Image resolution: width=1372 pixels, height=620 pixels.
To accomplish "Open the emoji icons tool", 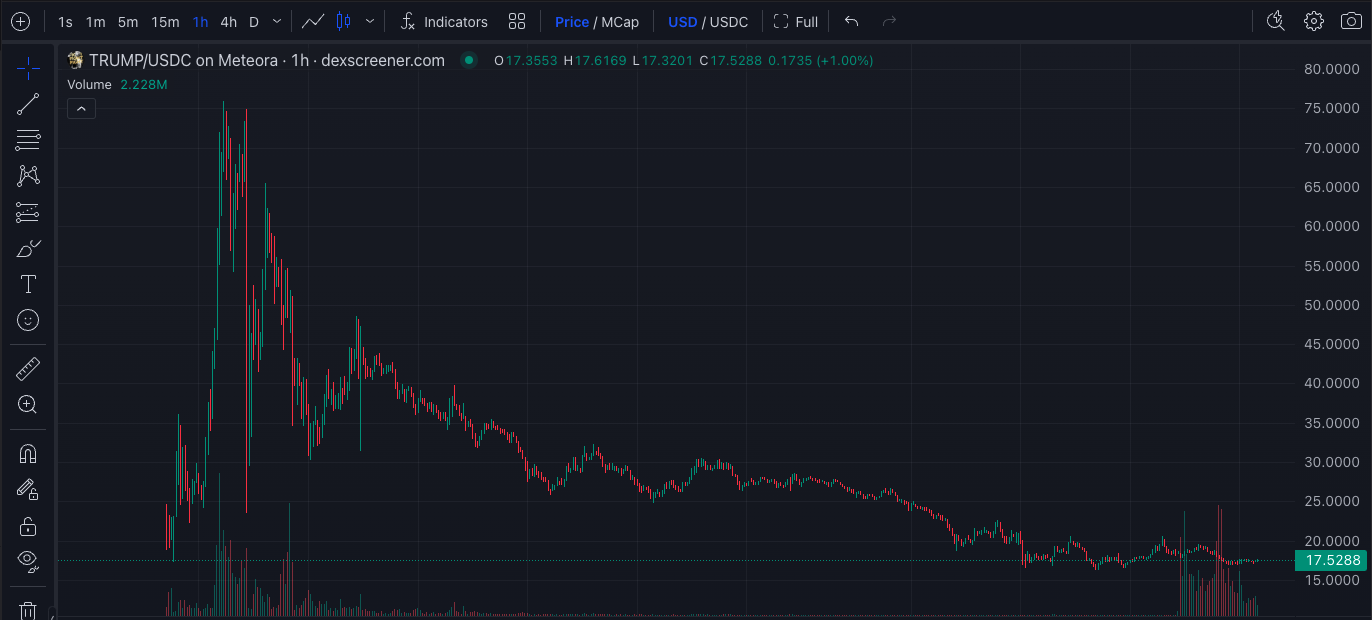I will coord(28,320).
